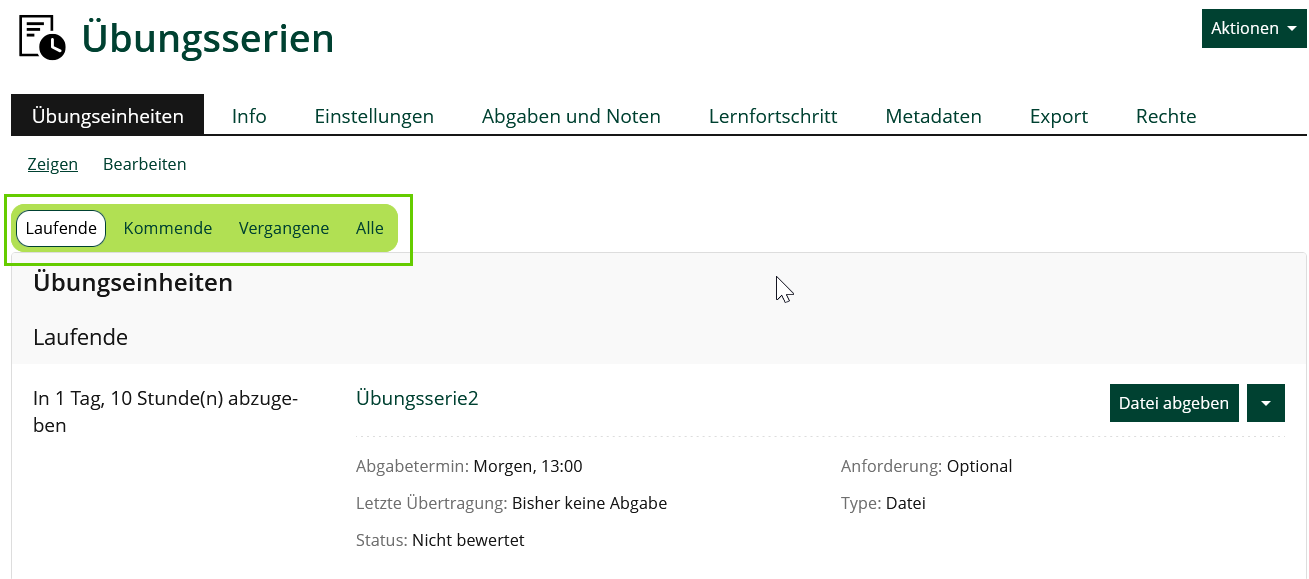Screen dimensions: 1309x579
Task: Go to Abgaben und Noten tab
Action: (x=571, y=116)
